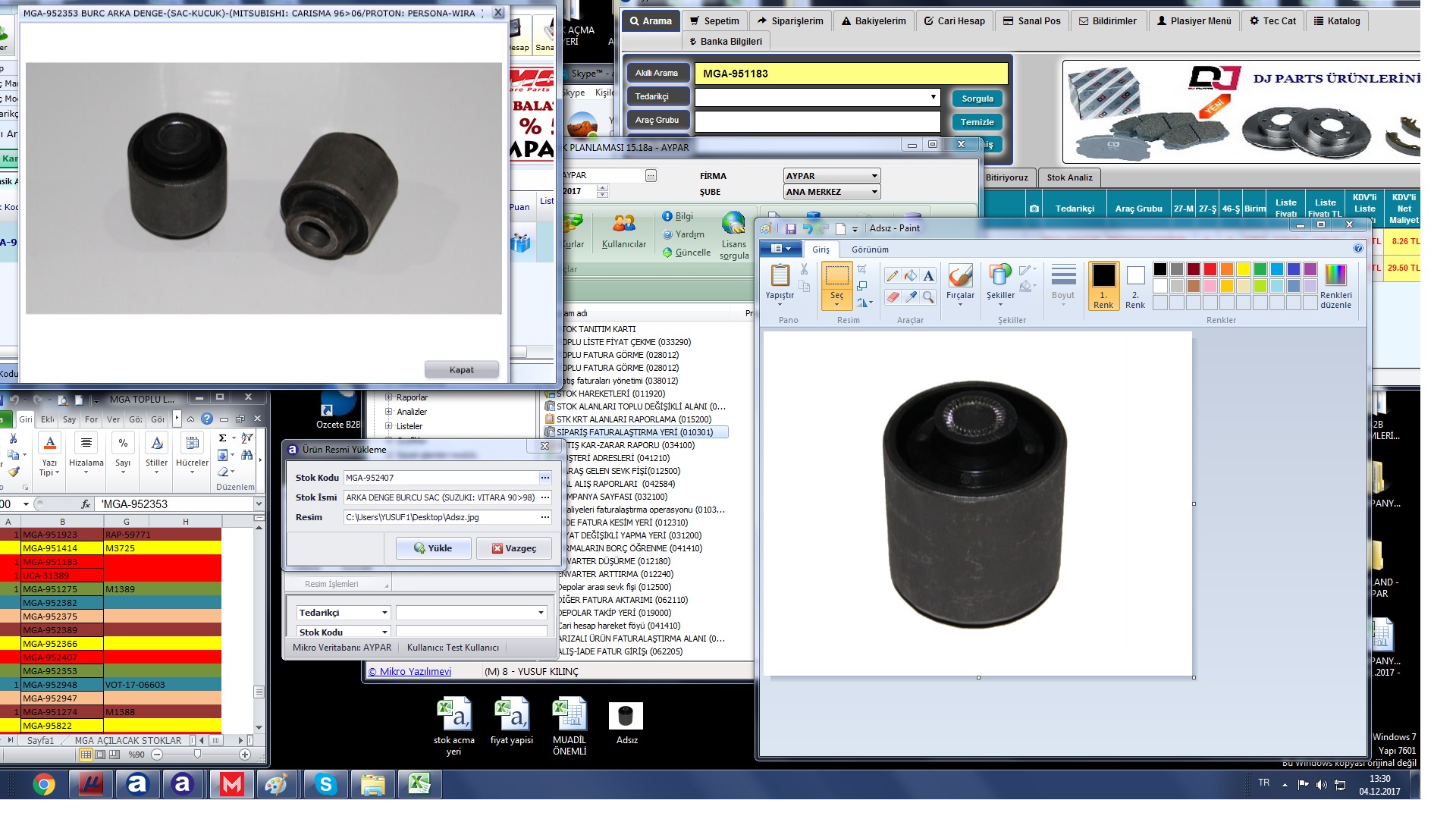The height and width of the screenshot is (819, 1456).
Task: Click the volume icon in system tray
Action: (x=1321, y=785)
